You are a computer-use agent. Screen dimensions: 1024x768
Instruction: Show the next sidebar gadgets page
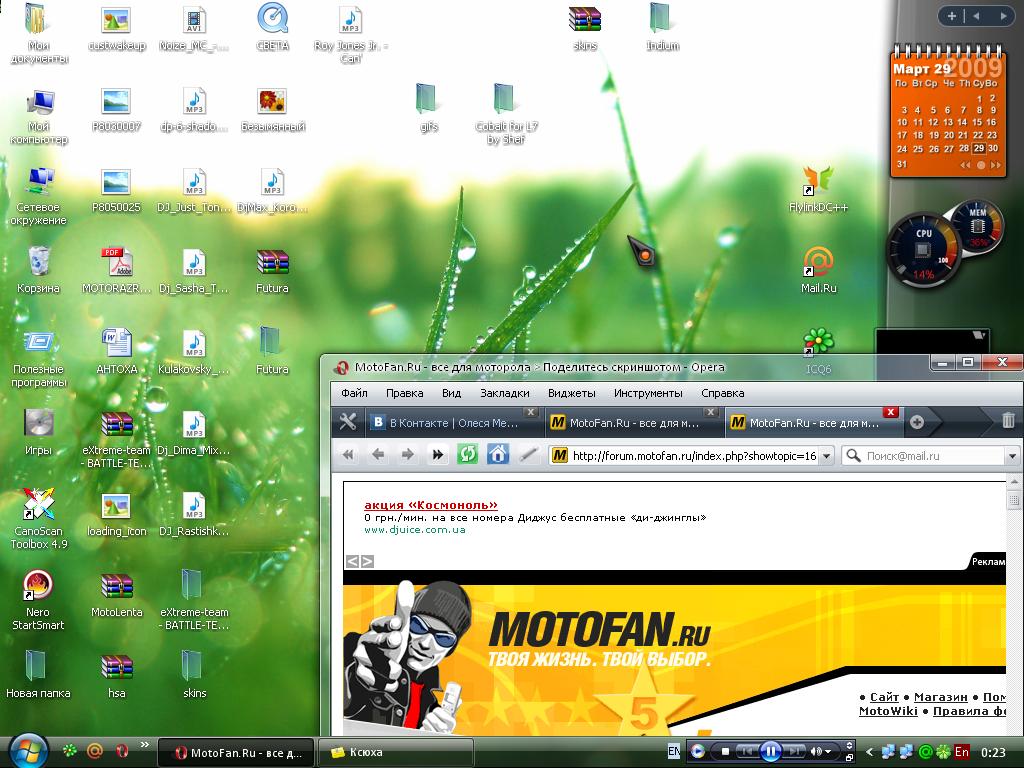click(1003, 16)
